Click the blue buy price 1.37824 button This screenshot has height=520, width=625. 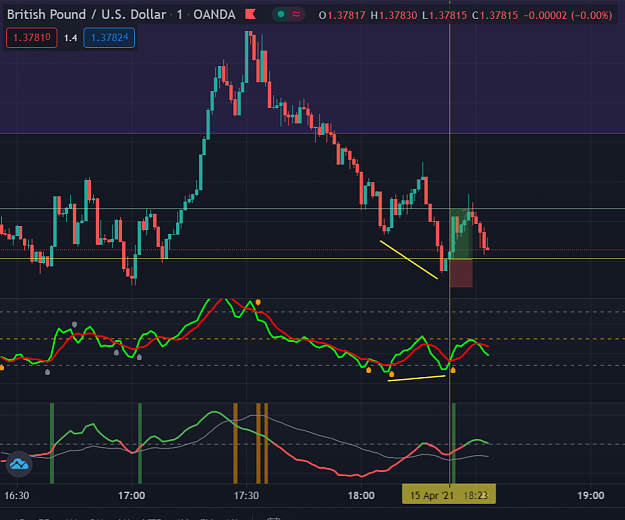(x=109, y=38)
